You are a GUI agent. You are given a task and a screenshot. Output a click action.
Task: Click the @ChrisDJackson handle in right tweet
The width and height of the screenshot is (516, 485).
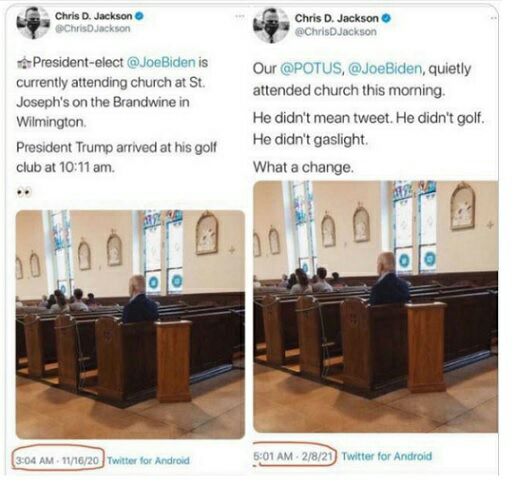[335, 32]
